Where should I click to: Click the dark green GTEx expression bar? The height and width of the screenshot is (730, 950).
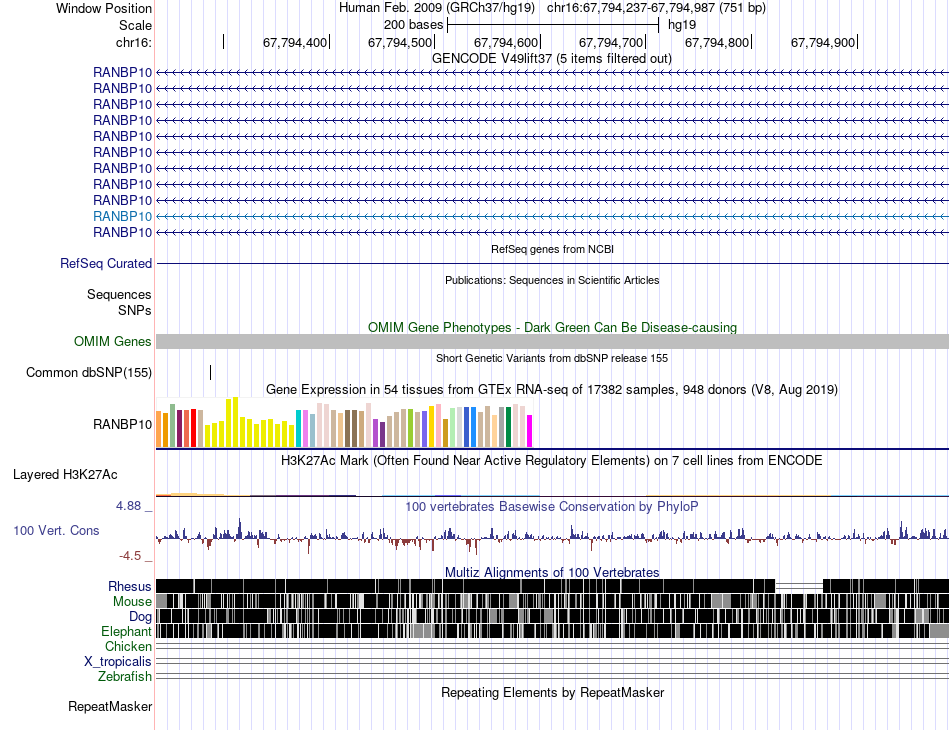[509, 427]
